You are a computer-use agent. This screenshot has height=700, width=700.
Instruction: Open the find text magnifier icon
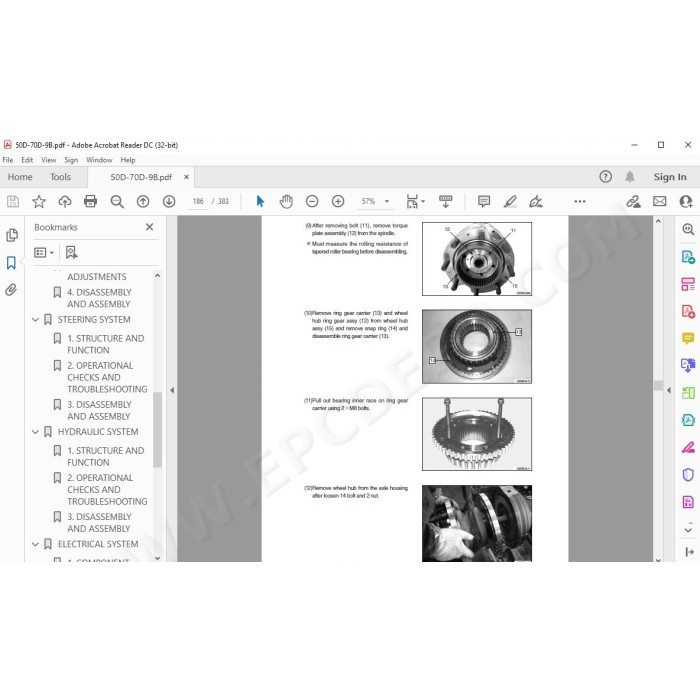click(117, 201)
